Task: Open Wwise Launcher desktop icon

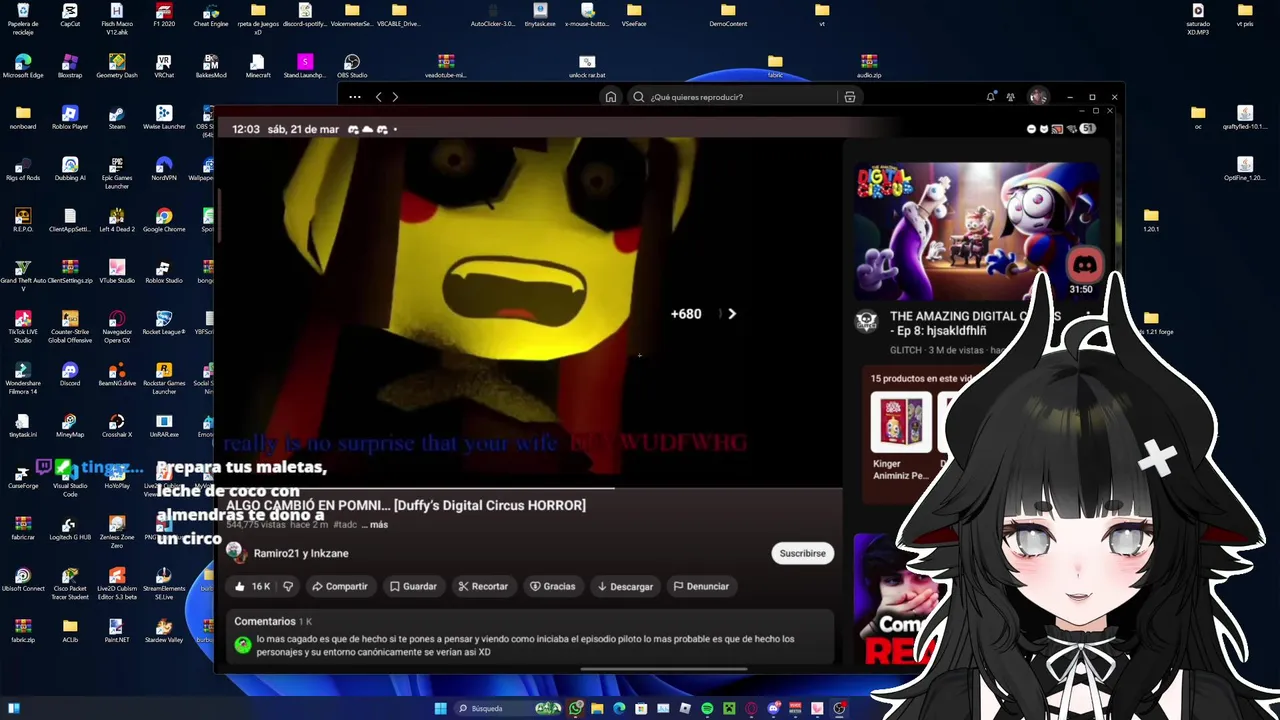Action: click(x=164, y=118)
